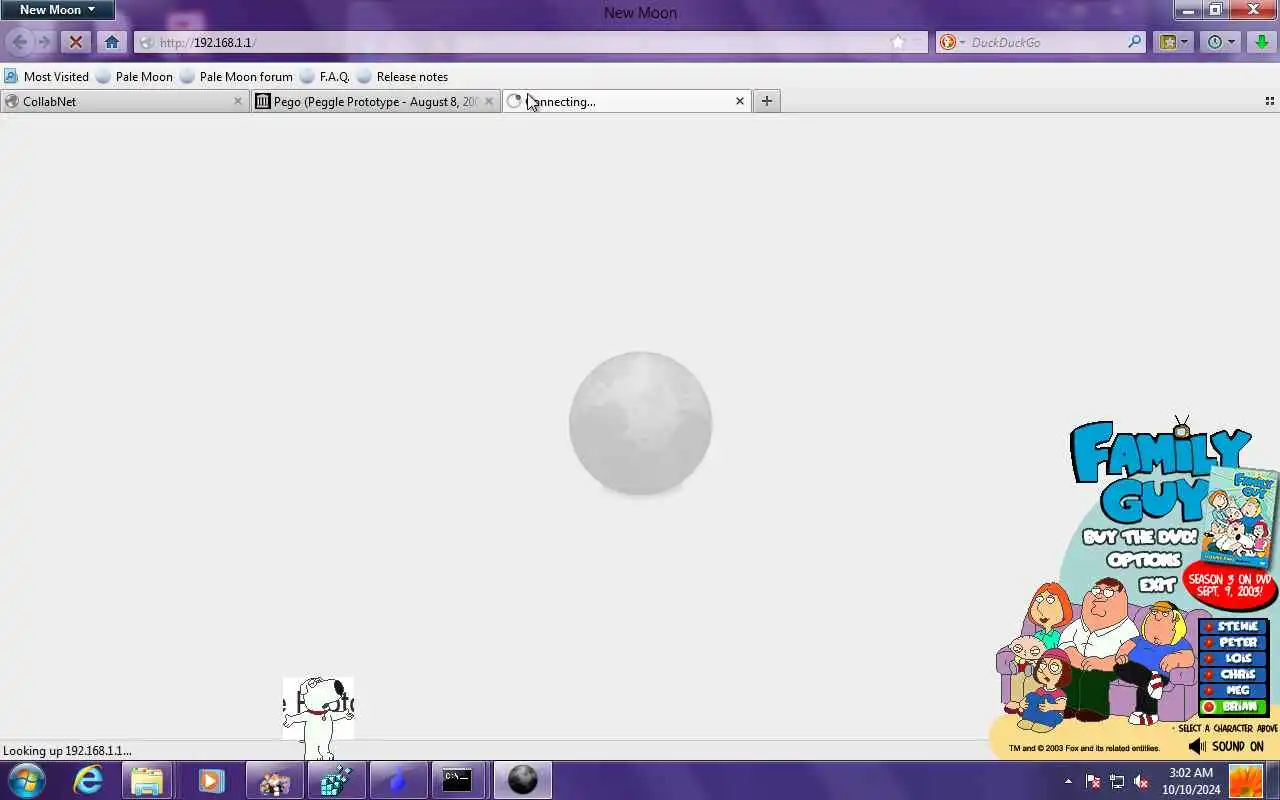Restore down the New Moon window
Screen dimensions: 1280x800
point(1215,10)
